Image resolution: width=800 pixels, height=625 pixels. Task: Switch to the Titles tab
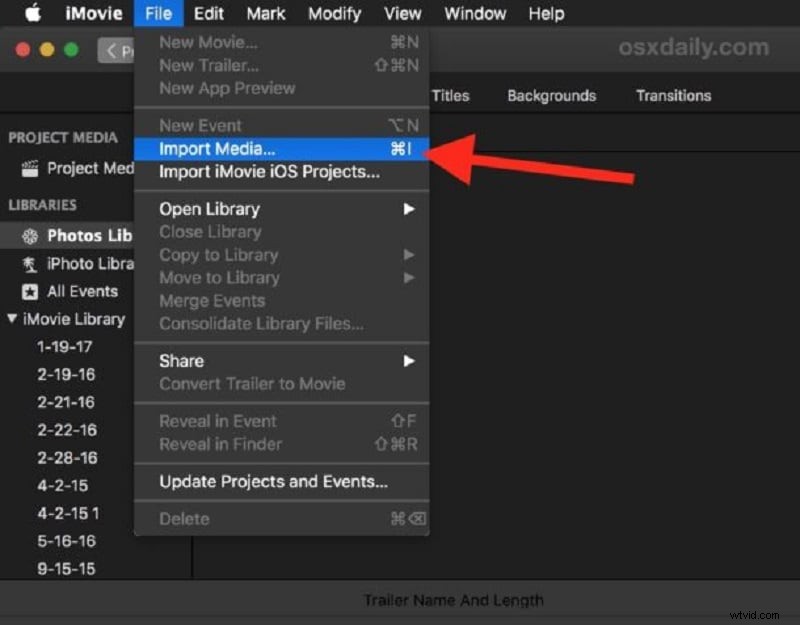point(451,95)
